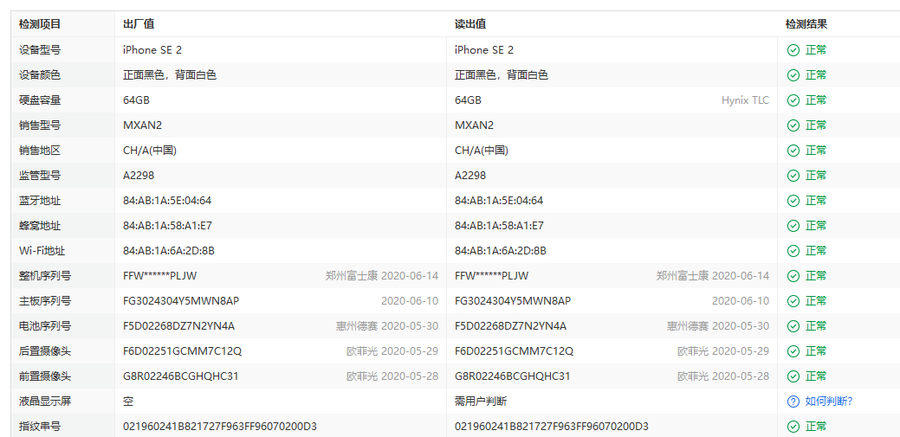Click the green check icon in 销售型号 row

(793, 125)
